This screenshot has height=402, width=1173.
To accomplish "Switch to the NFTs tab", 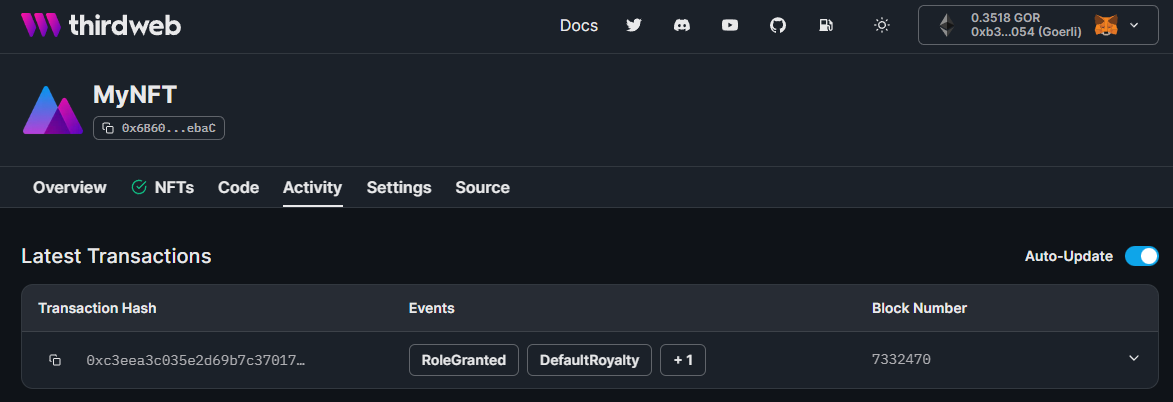I will tap(163, 187).
